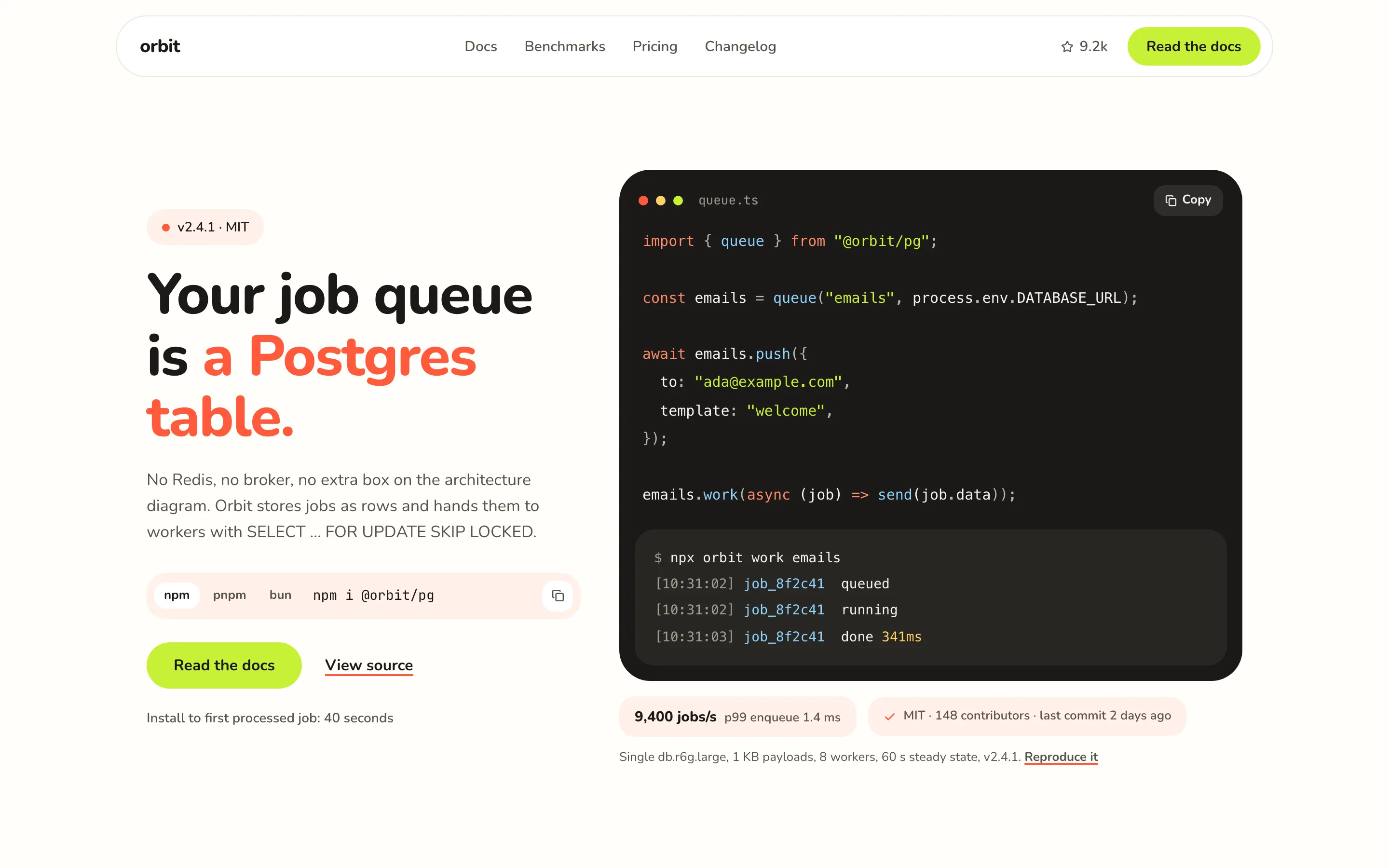Click the red status dot in version badge

[x=165, y=227]
